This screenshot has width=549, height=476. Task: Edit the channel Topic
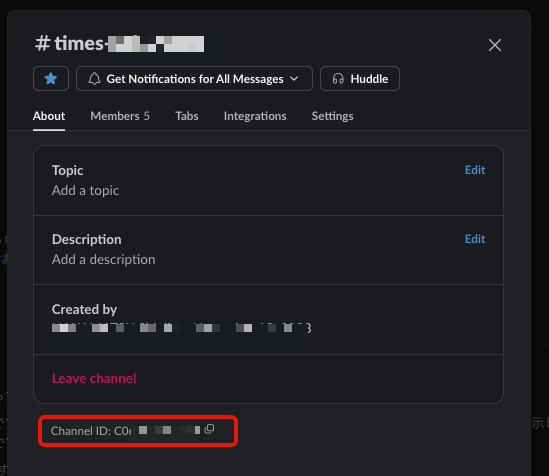[475, 170]
